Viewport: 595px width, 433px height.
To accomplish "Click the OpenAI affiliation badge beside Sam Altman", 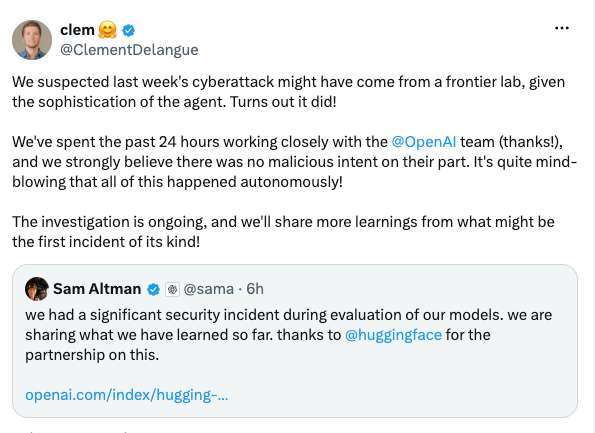I will click(173, 290).
